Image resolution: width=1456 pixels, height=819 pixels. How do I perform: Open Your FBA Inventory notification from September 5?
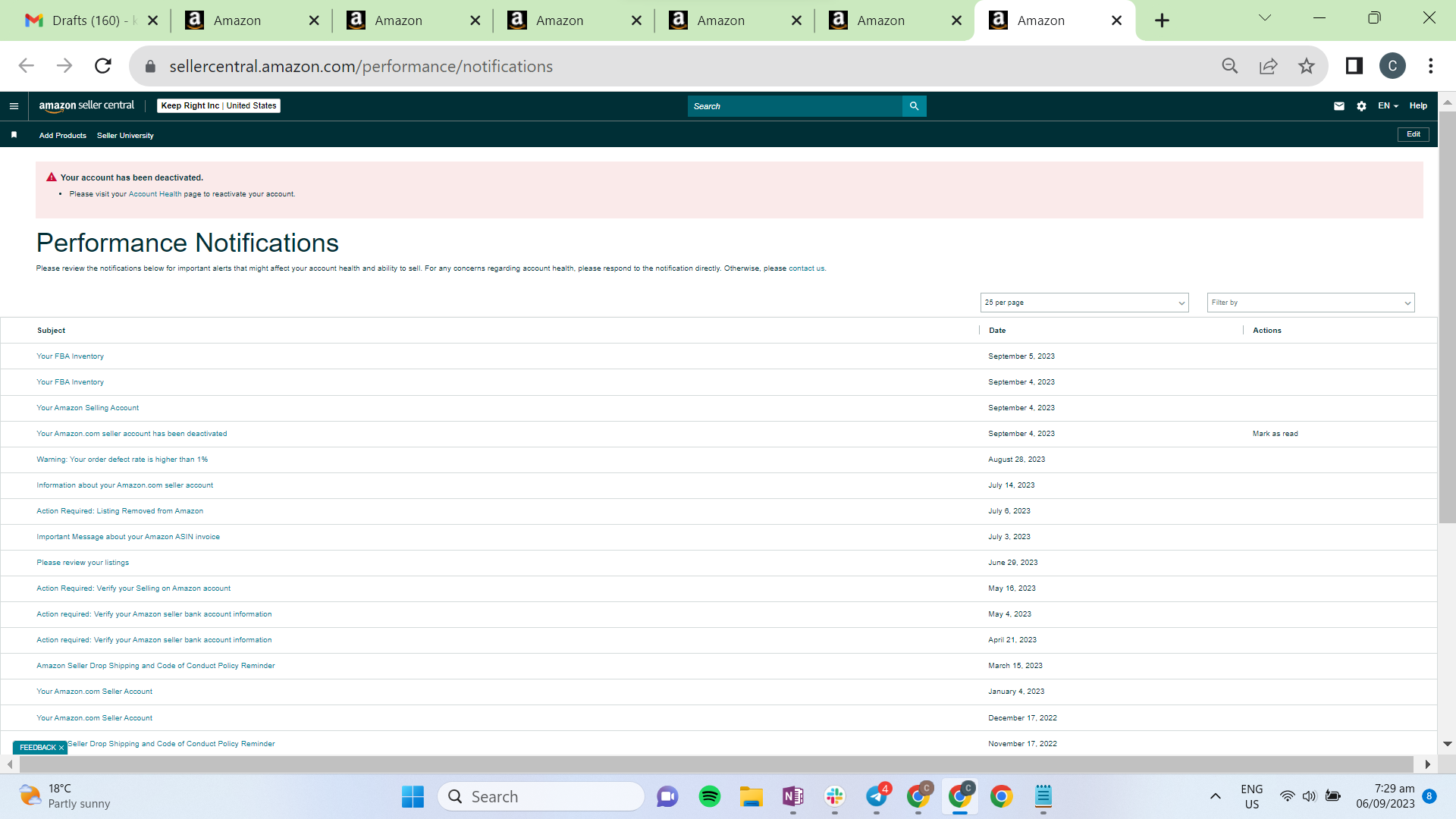coord(70,356)
